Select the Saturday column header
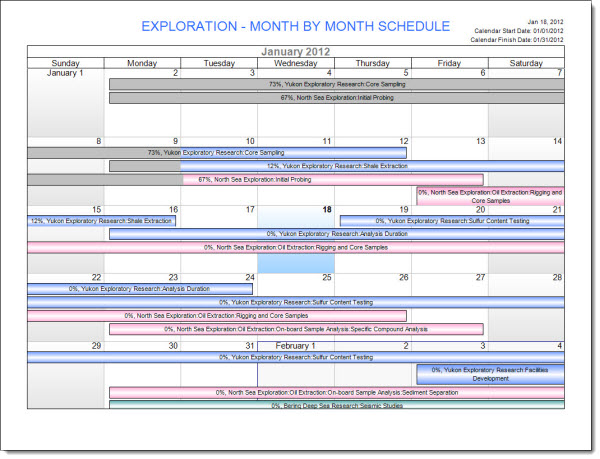Image resolution: width=600 pixels, height=459 pixels. coord(526,63)
